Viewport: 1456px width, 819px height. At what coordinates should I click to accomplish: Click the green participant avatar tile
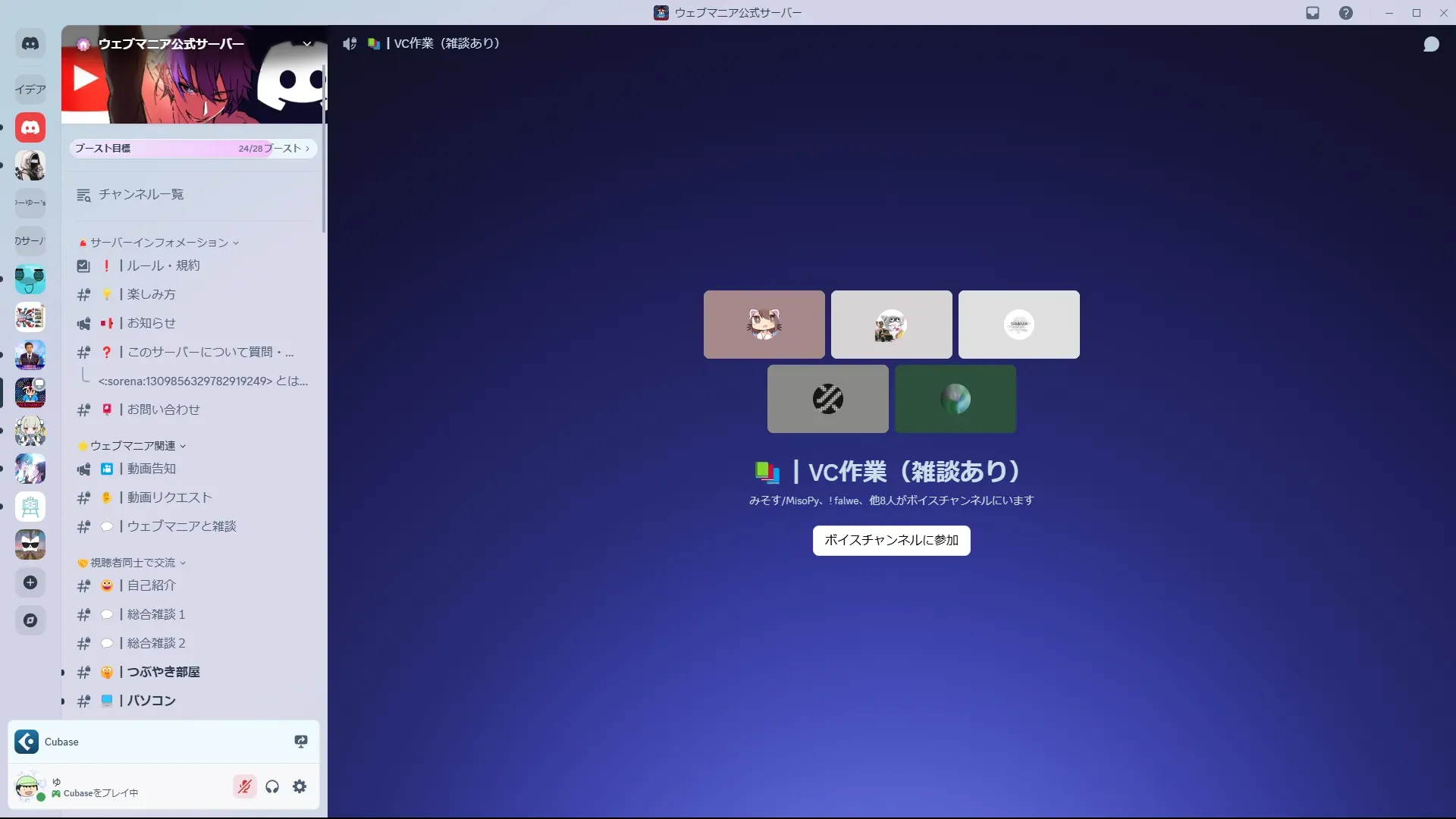tap(955, 399)
